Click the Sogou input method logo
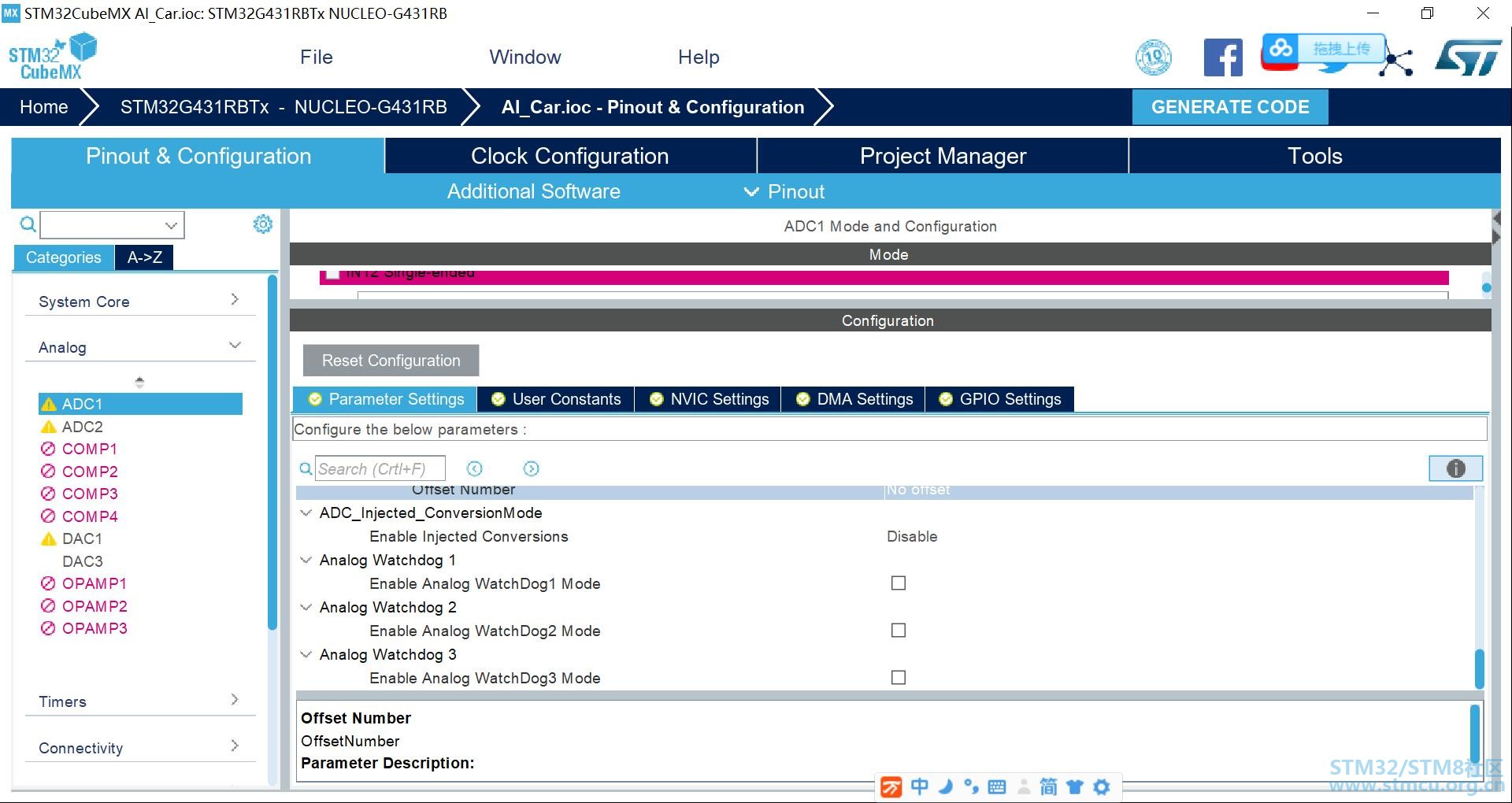 click(891, 786)
